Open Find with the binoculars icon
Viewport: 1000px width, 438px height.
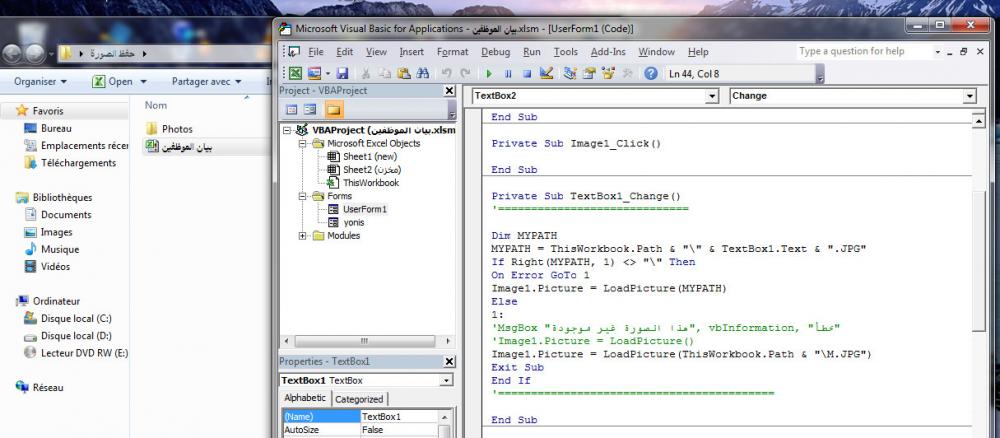(x=422, y=73)
